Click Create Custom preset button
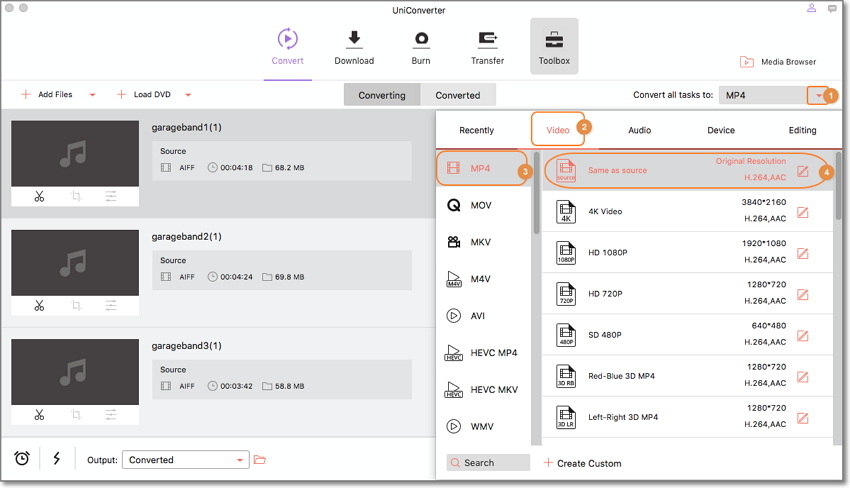Image resolution: width=850 pixels, height=488 pixels. tap(582, 463)
